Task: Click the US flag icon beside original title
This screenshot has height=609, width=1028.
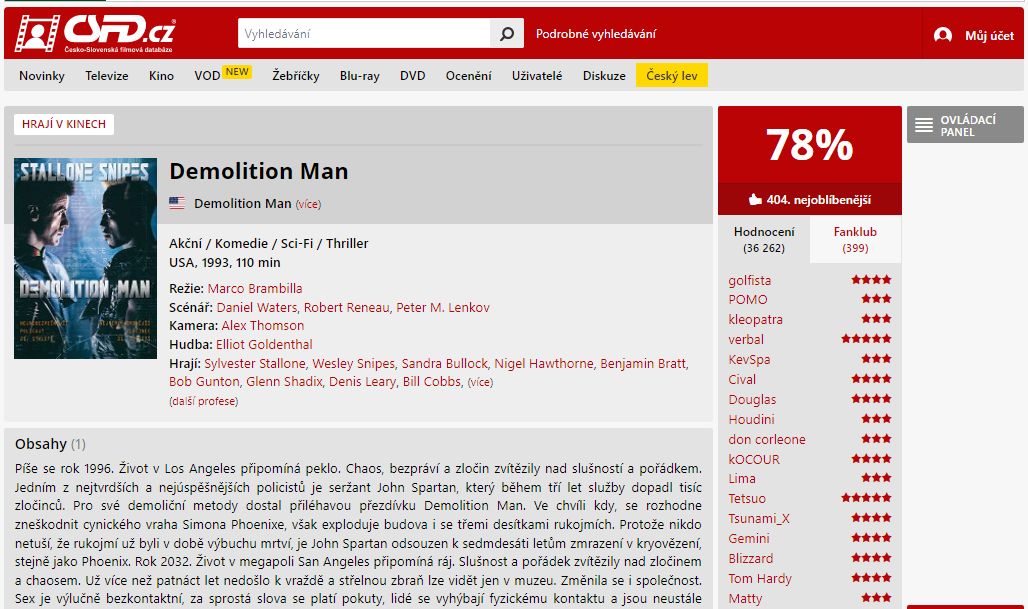Action: (177, 203)
